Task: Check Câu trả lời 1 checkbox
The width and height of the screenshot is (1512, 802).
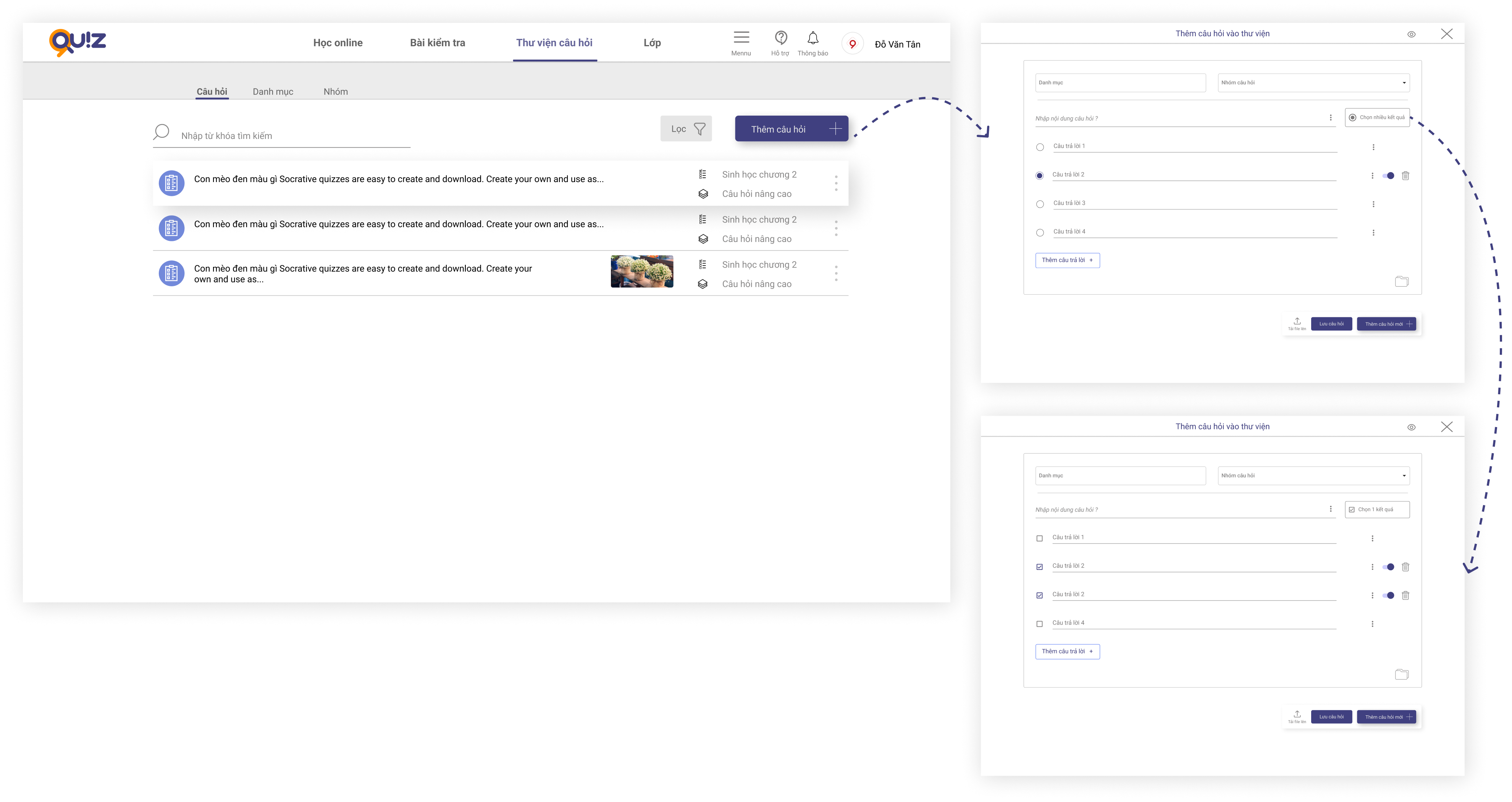Action: [1039, 539]
